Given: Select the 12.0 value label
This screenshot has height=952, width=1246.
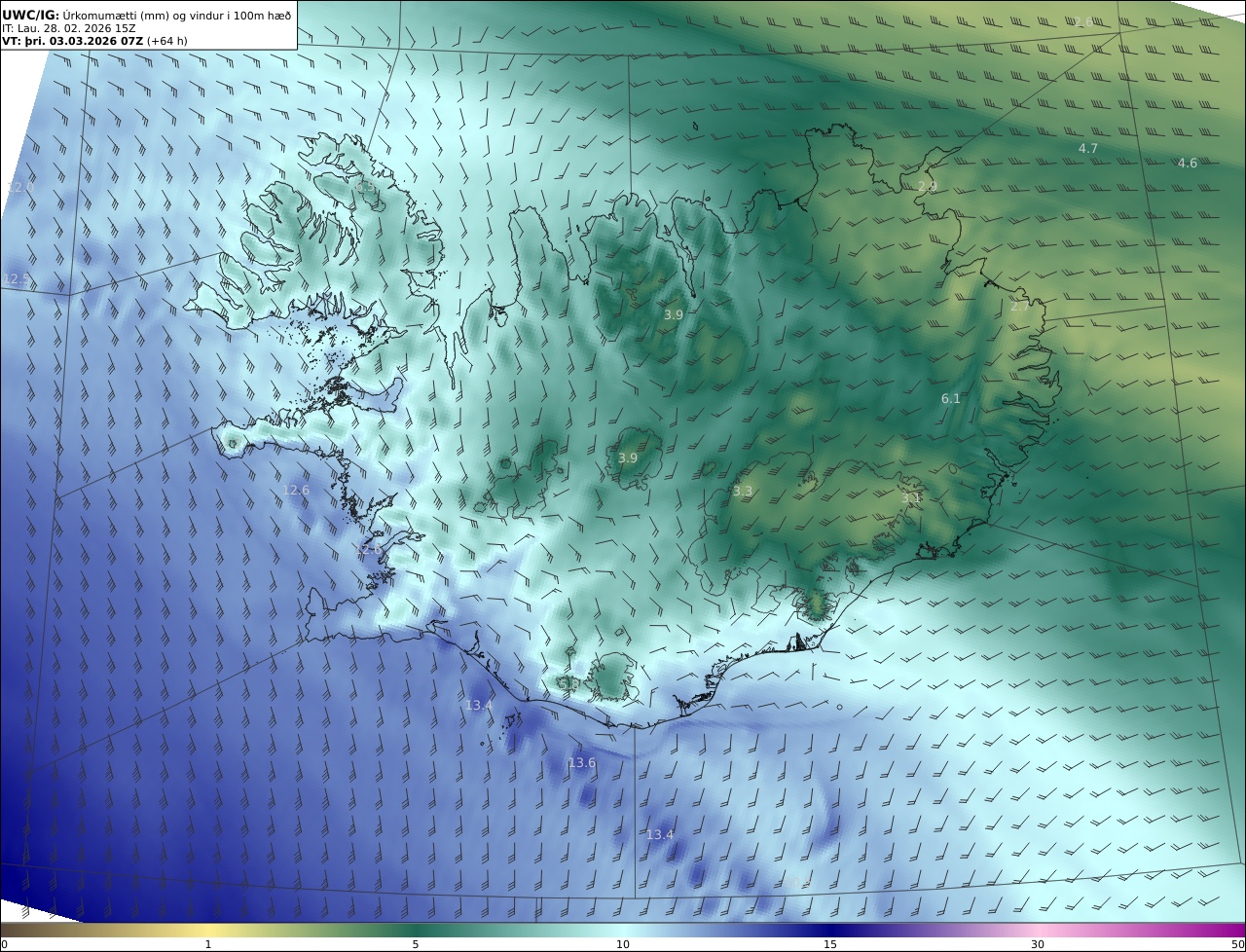Looking at the screenshot, I should pyautogui.click(x=20, y=187).
